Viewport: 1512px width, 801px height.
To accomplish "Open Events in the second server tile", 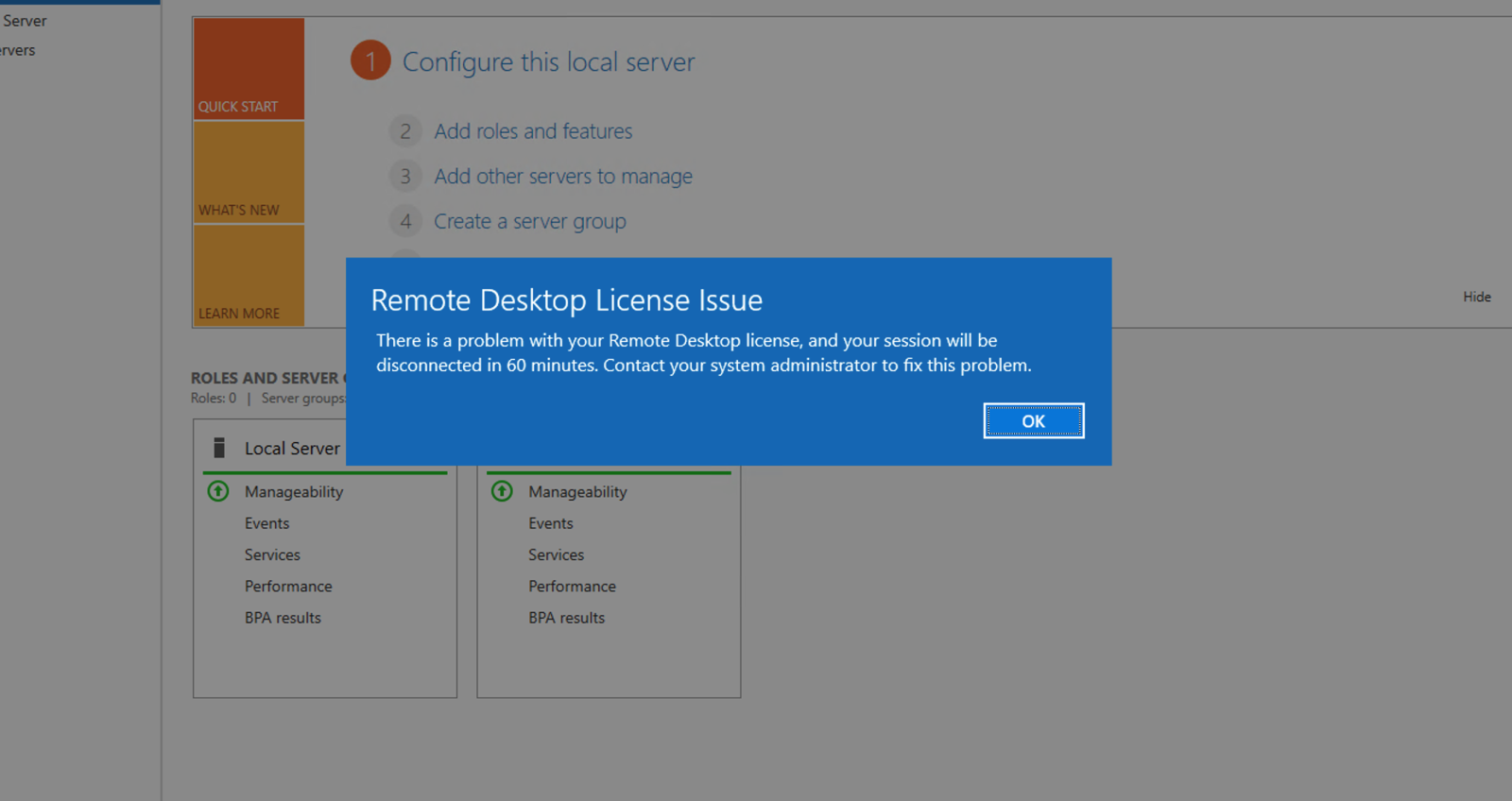I will [551, 523].
